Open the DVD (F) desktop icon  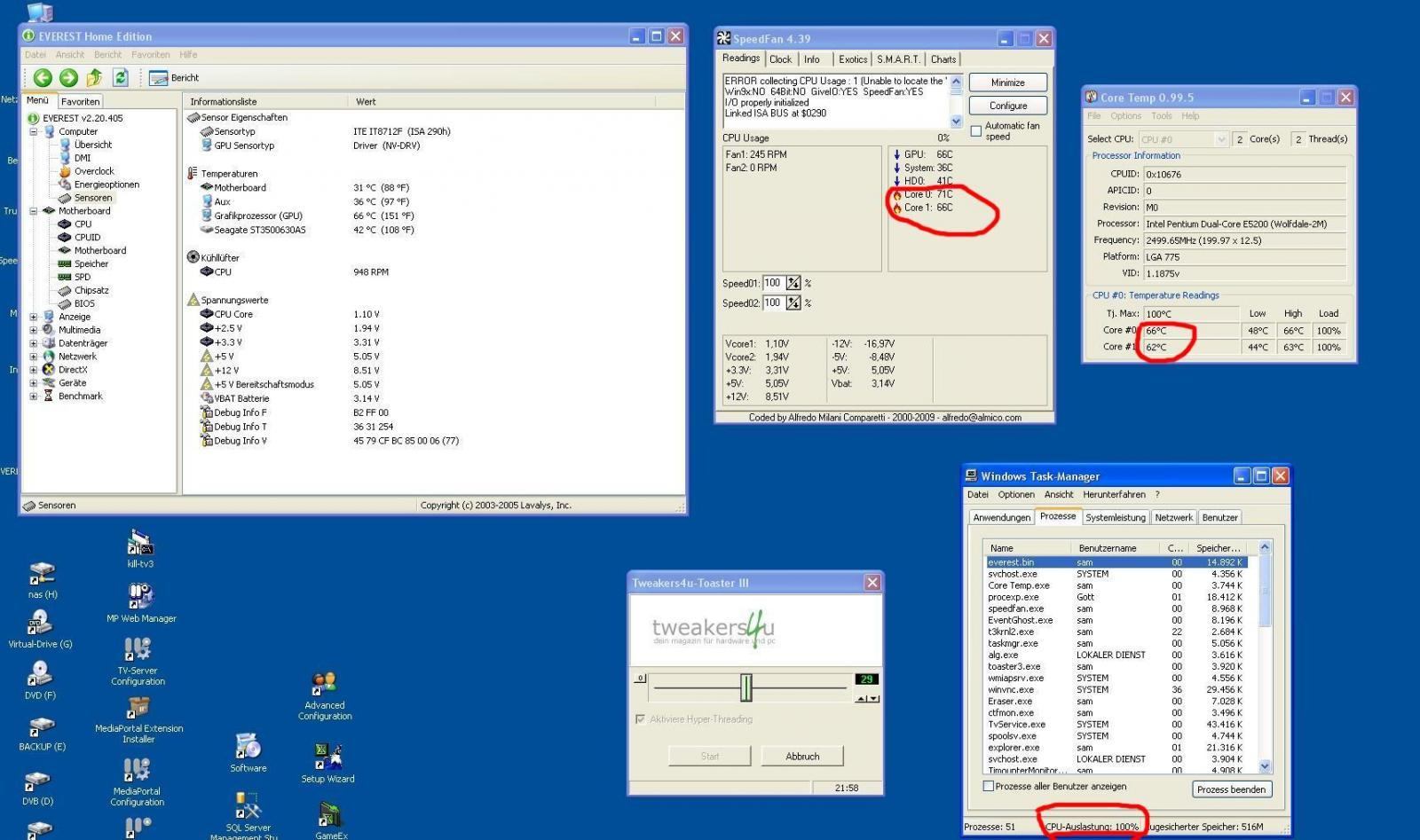[40, 680]
